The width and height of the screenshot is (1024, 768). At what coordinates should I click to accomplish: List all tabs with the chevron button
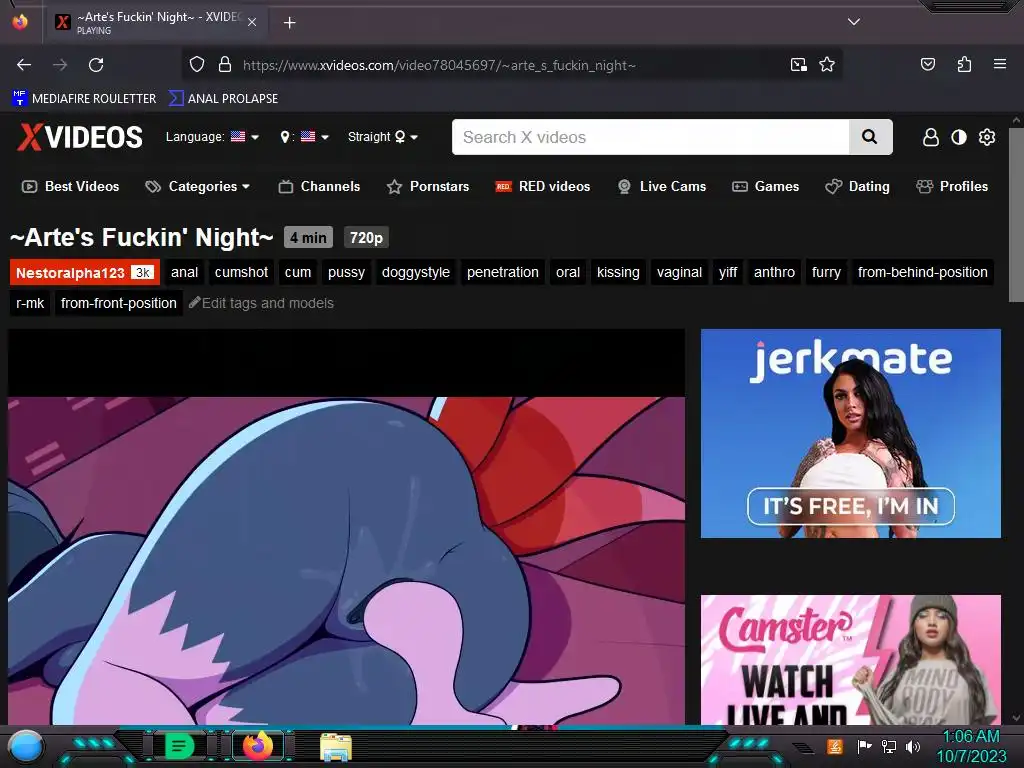[x=854, y=22]
